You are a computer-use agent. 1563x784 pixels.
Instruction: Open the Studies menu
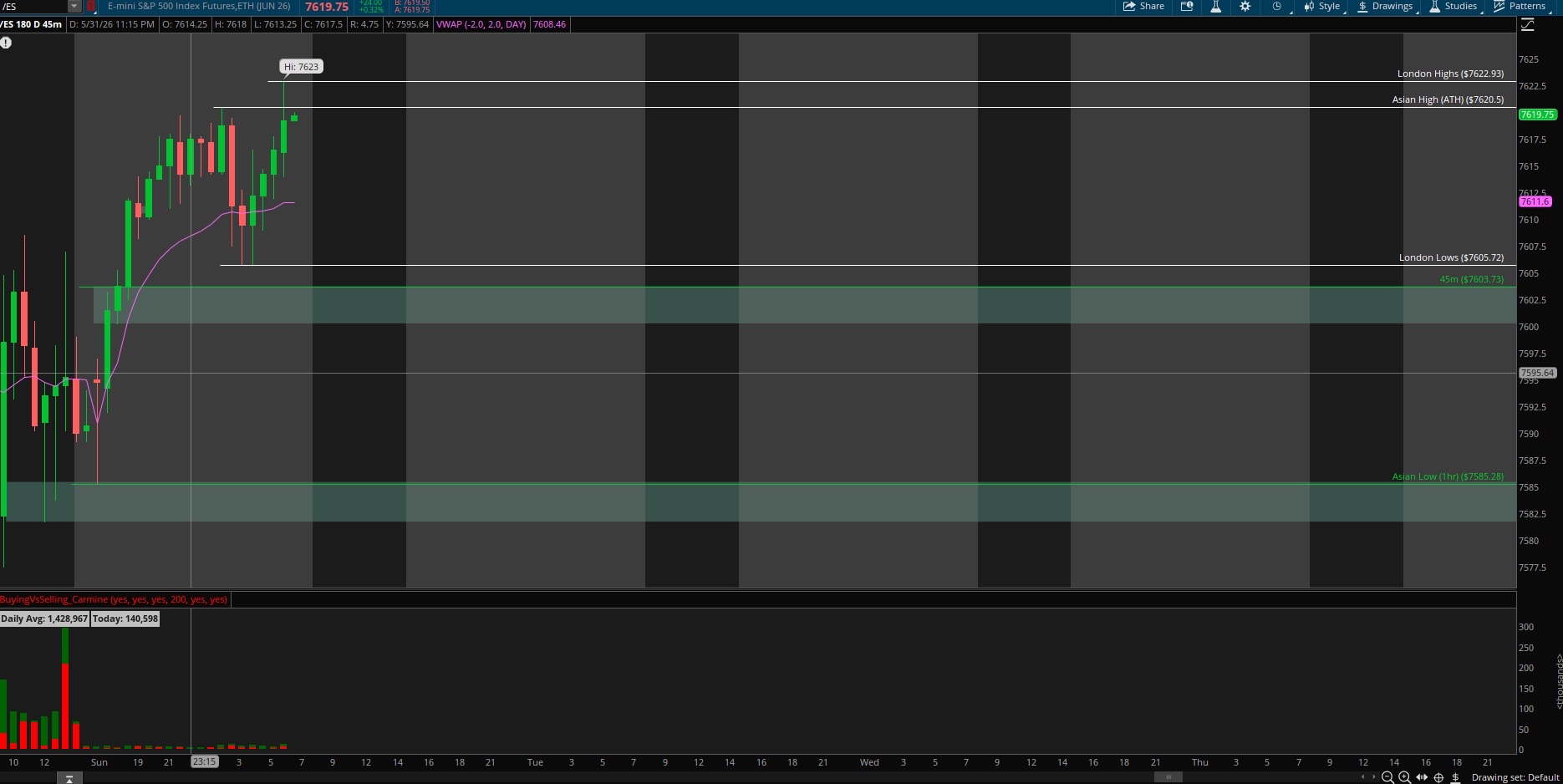click(1454, 6)
